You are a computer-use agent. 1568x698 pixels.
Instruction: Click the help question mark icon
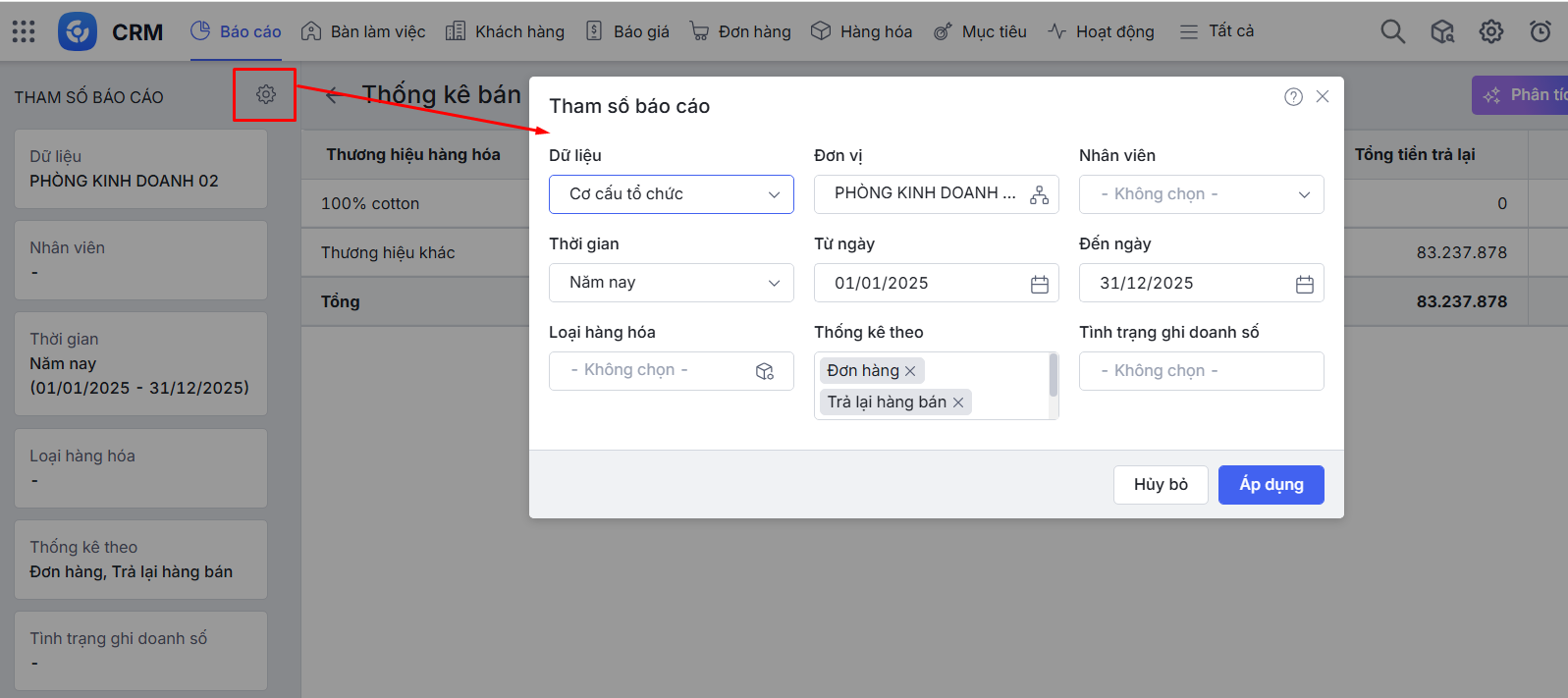tap(1293, 96)
